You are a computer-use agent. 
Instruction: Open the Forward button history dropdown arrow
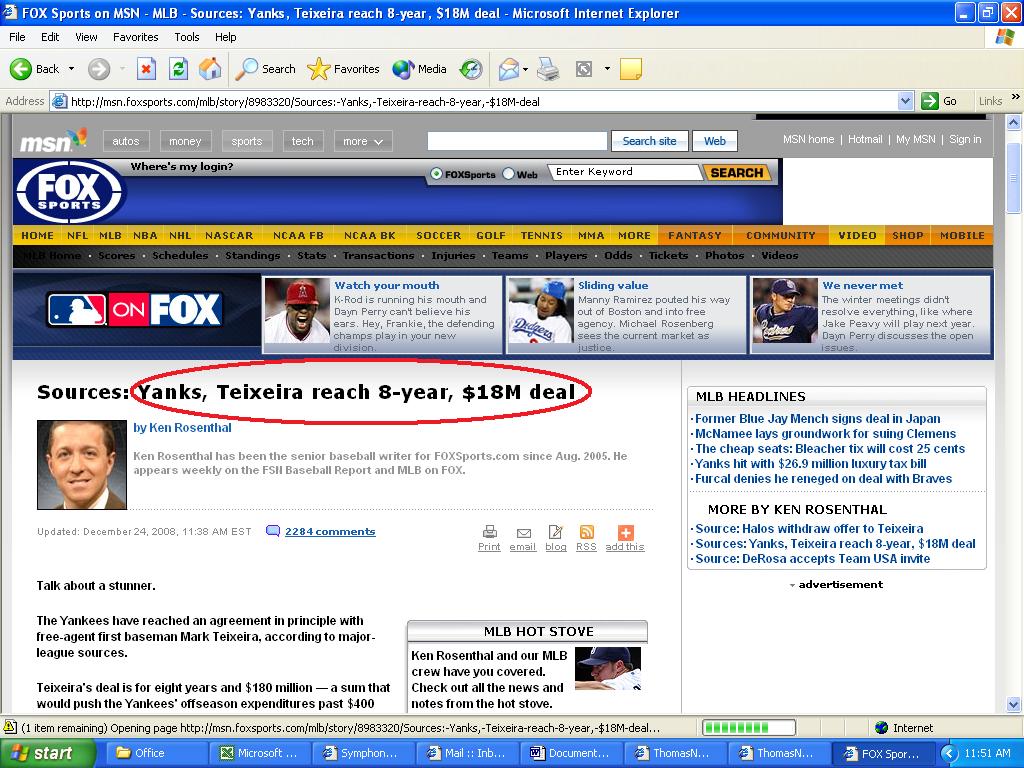click(x=121, y=69)
